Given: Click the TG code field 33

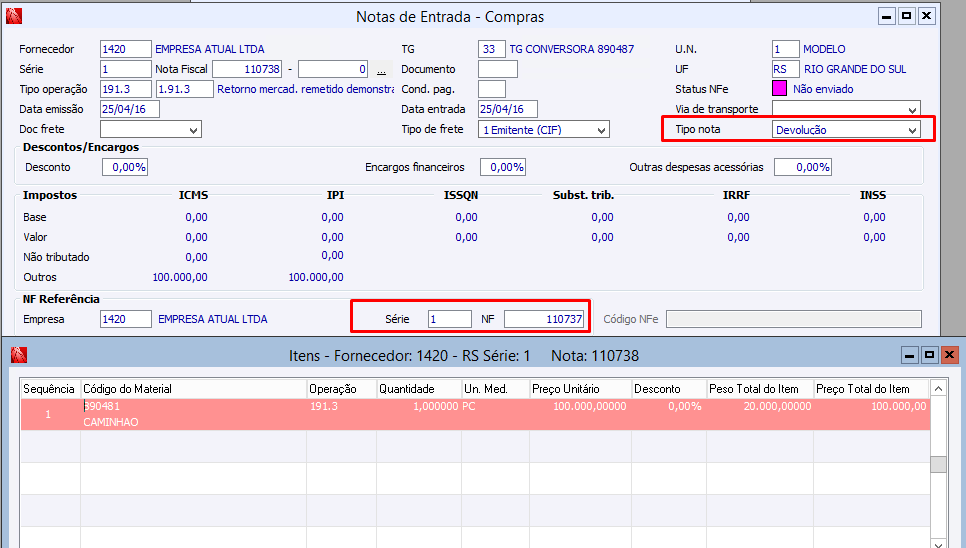Looking at the screenshot, I should click(x=492, y=49).
